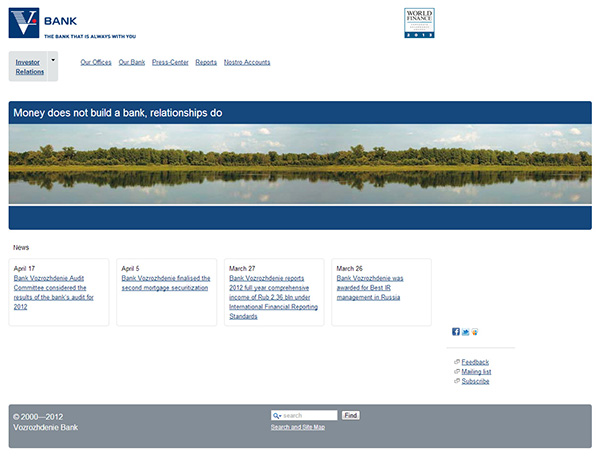Open the Reports menu link

click(206, 62)
